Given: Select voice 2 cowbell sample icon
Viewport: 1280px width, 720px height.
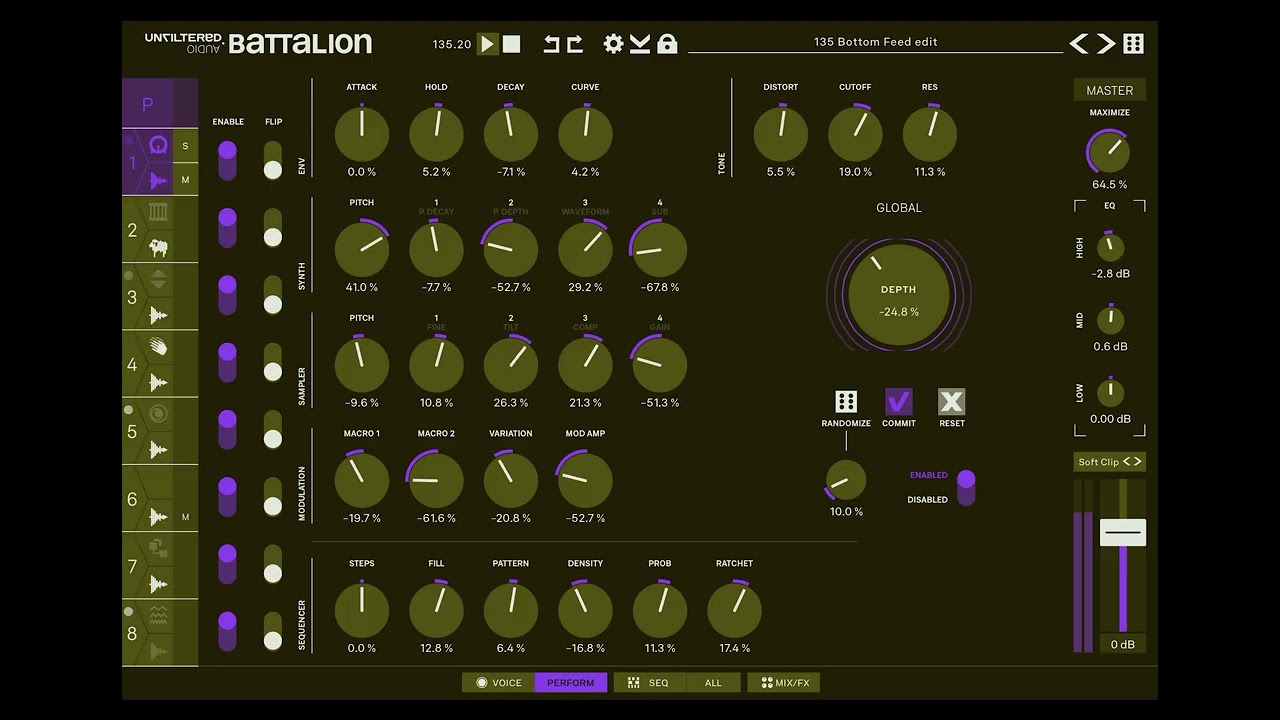Looking at the screenshot, I should point(158,247).
